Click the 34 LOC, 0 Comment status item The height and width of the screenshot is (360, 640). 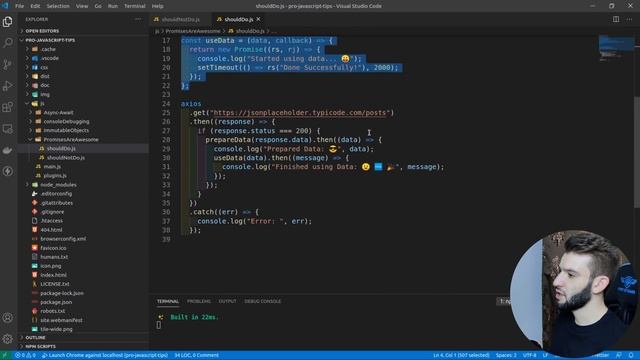[x=196, y=355]
